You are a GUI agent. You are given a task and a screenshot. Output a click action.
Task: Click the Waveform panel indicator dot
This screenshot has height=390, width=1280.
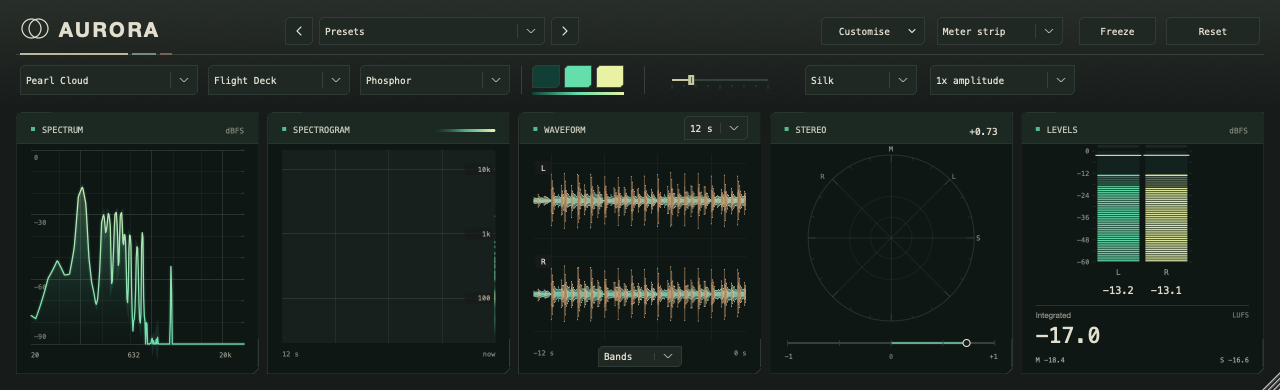535,129
